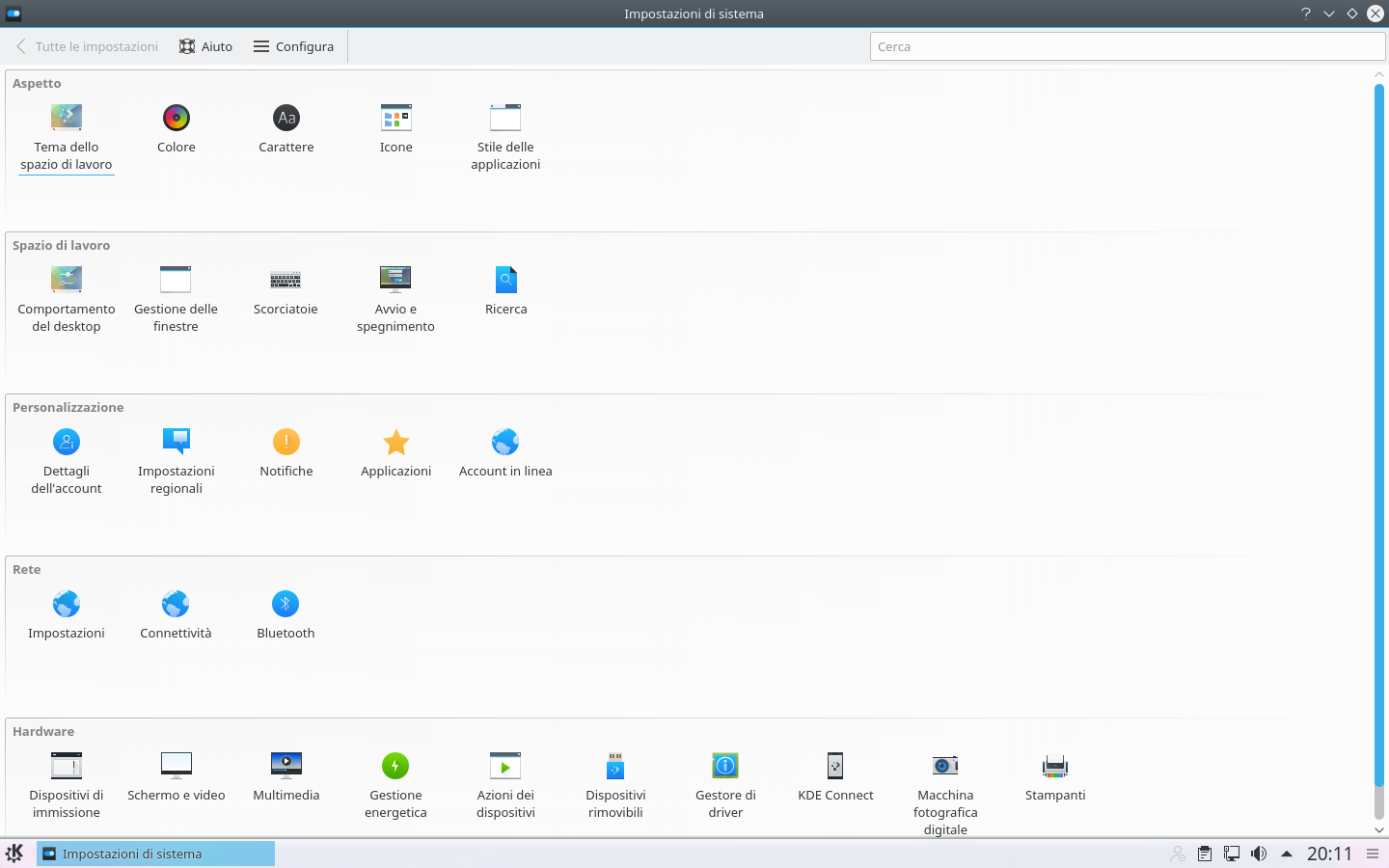Open Schermo e video display settings

[x=177, y=767]
